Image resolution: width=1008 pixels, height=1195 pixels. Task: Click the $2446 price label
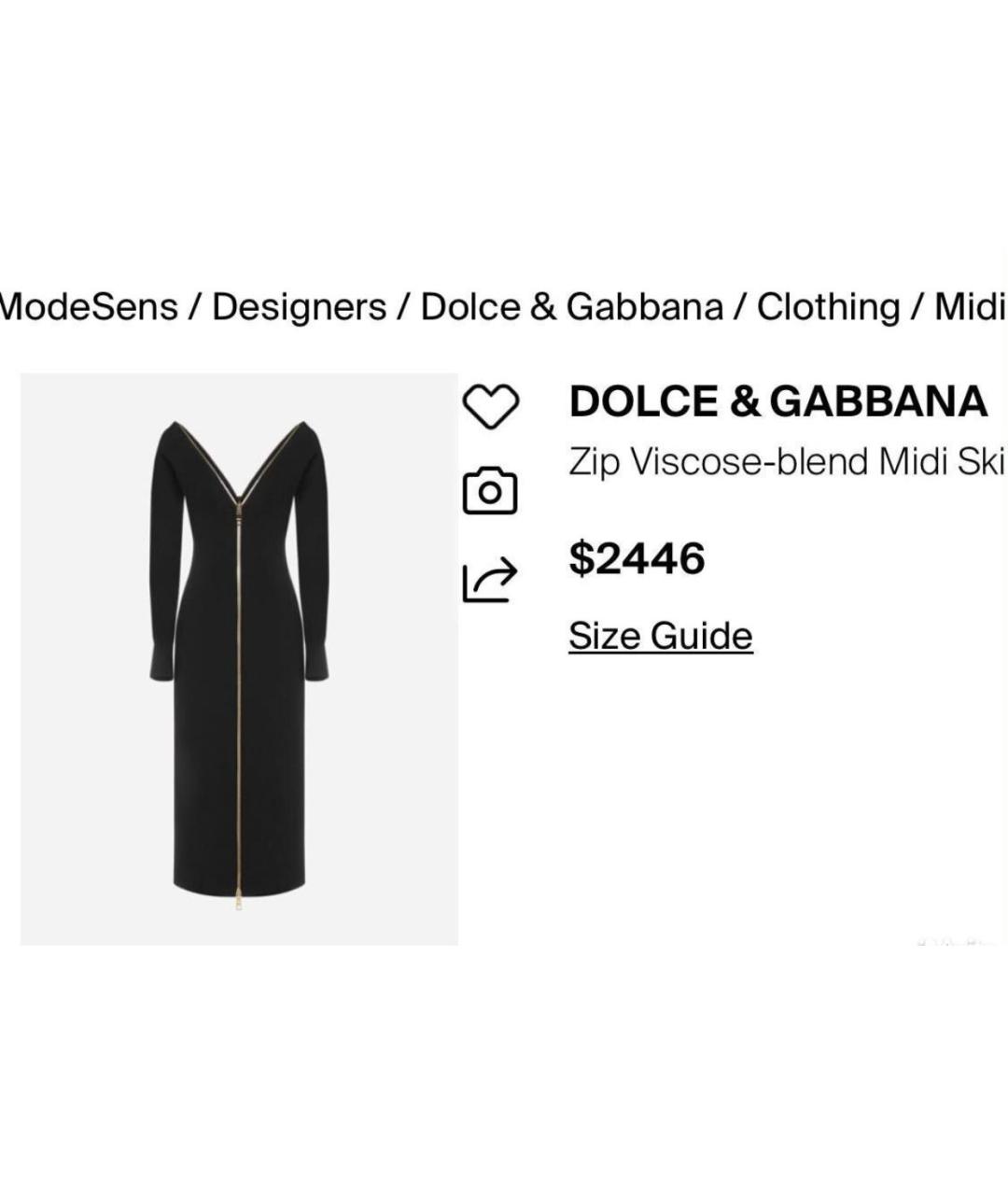point(637,560)
